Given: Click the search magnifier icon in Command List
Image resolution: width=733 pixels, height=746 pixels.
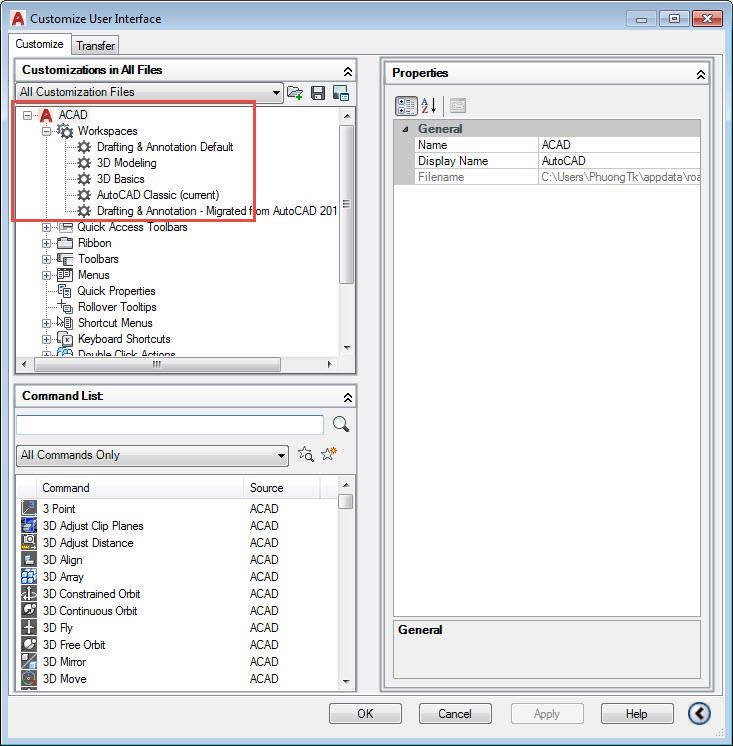Looking at the screenshot, I should tap(341, 424).
